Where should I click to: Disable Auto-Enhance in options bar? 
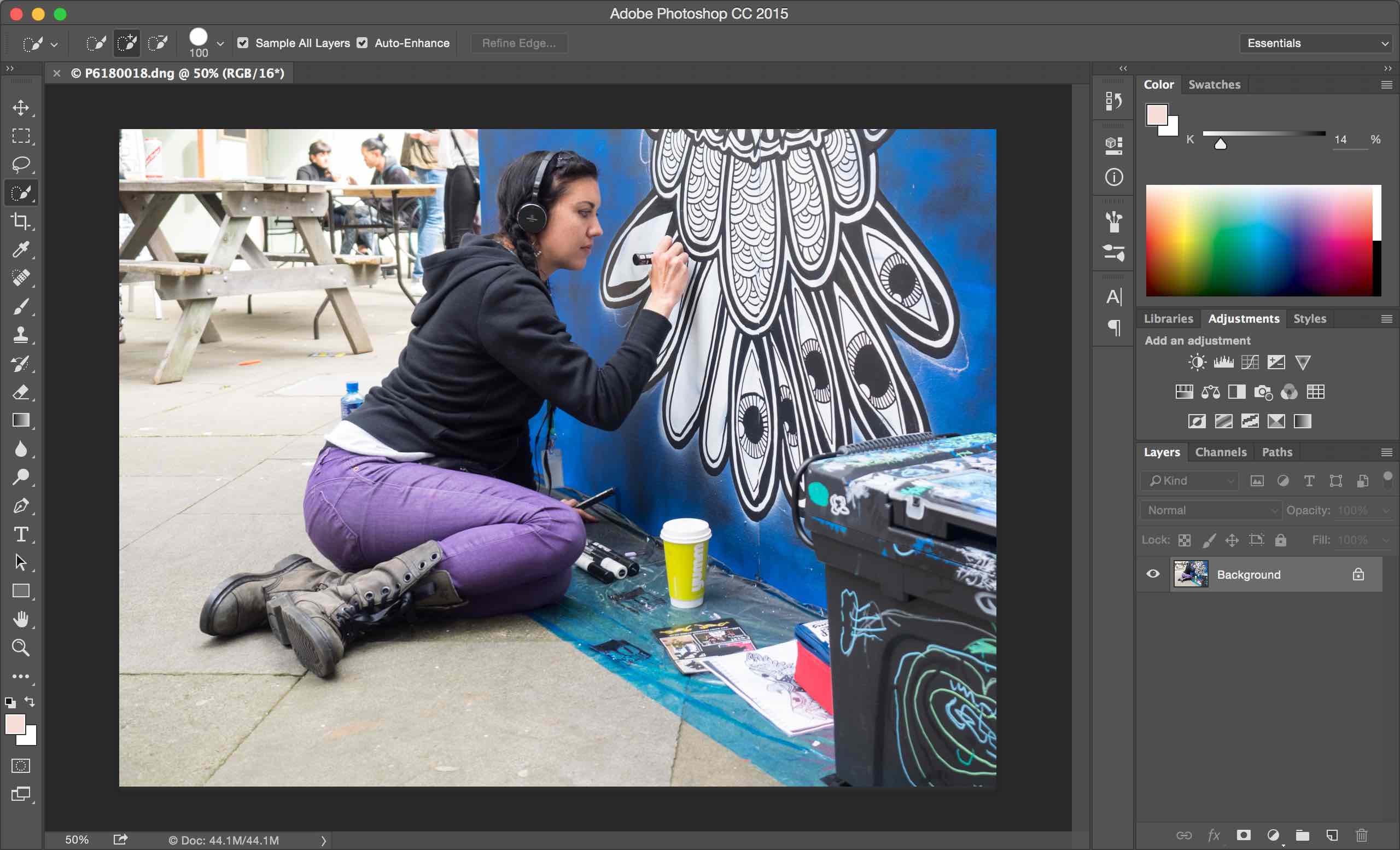click(x=363, y=43)
